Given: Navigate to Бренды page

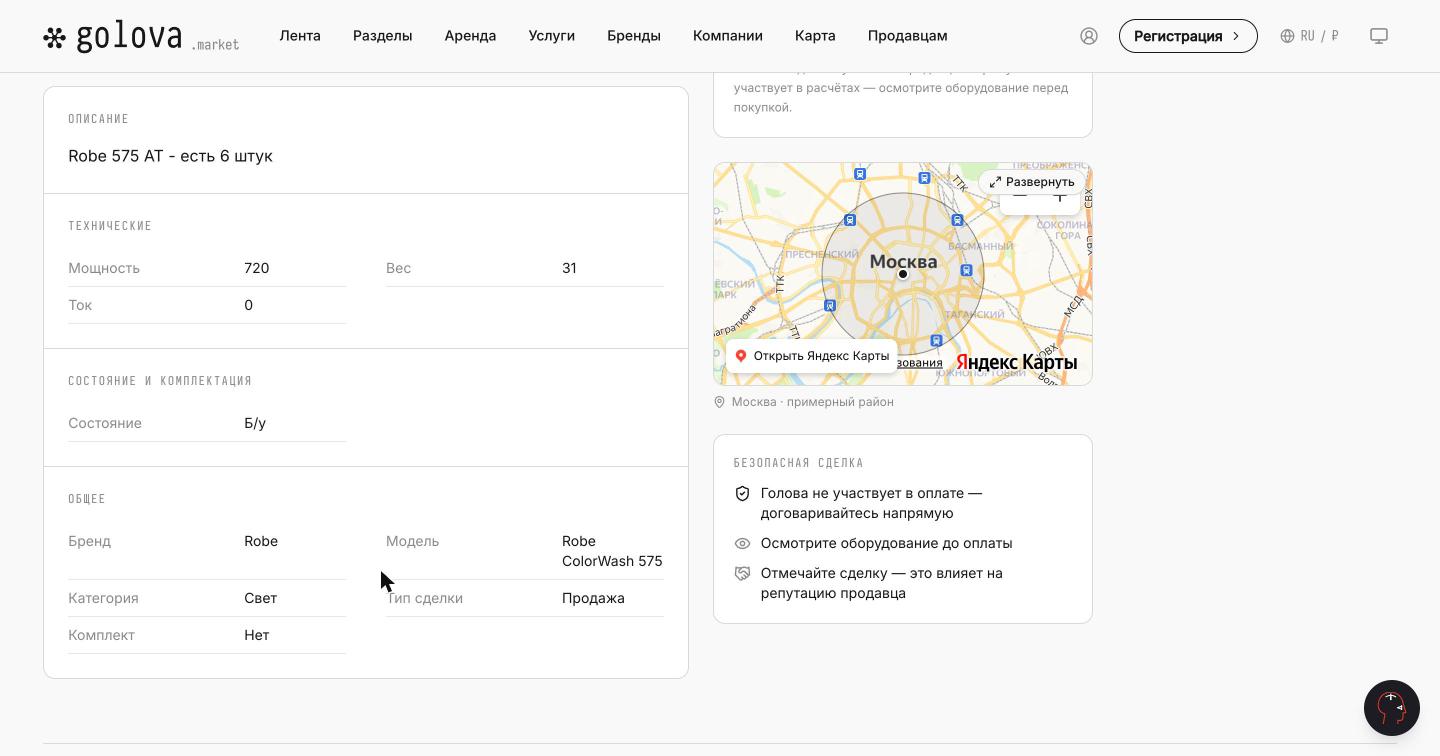Looking at the screenshot, I should [634, 36].
